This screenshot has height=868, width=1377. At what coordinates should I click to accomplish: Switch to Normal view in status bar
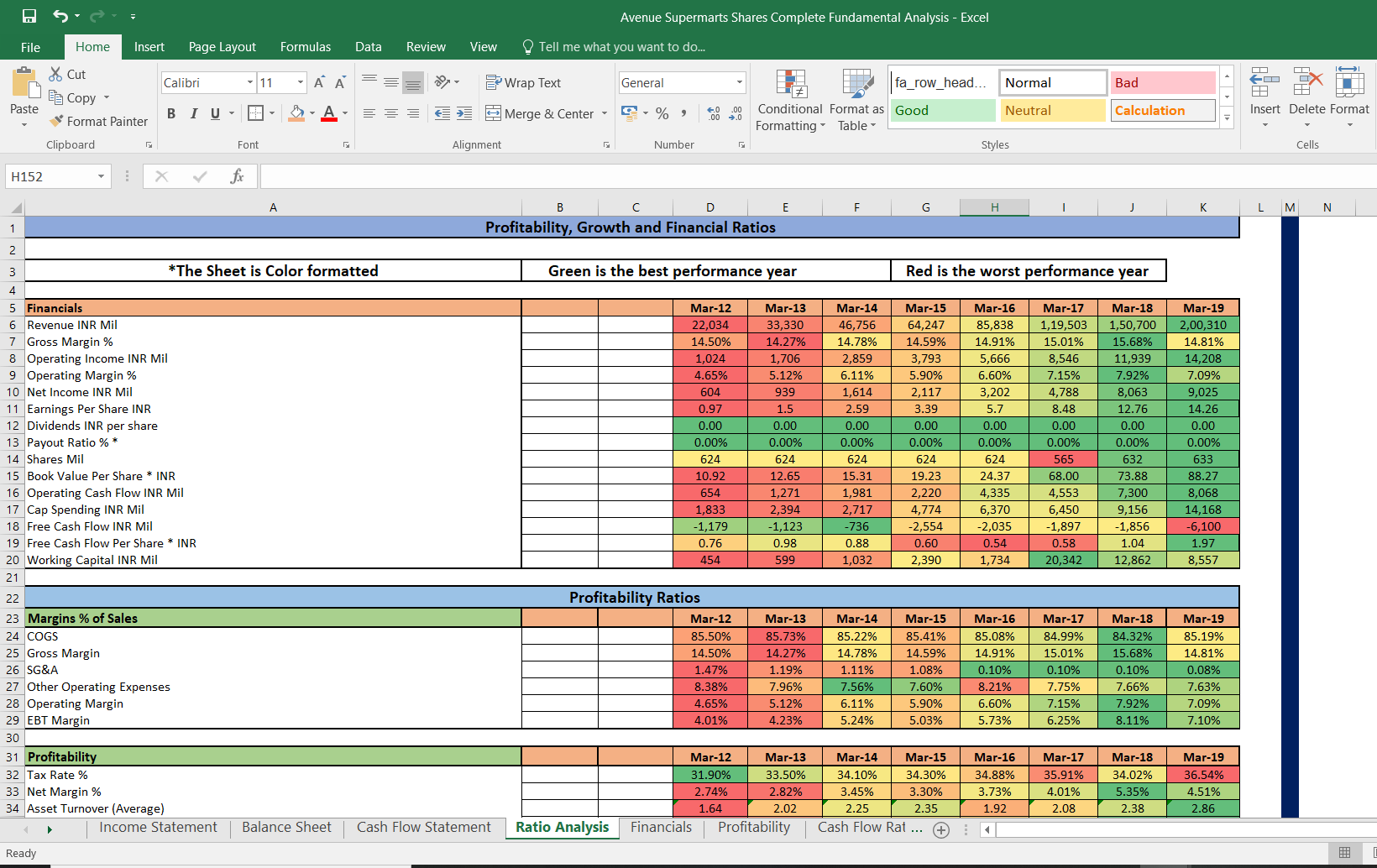click(1344, 853)
